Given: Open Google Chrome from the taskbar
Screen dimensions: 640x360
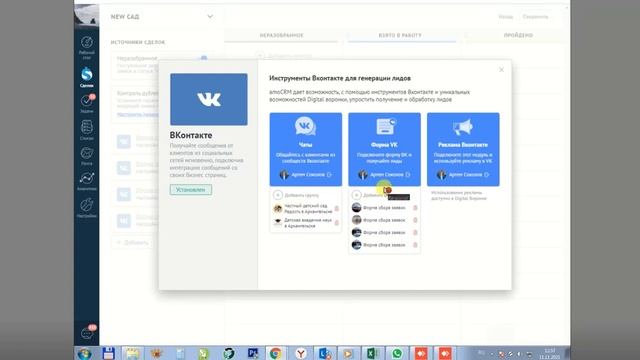Looking at the screenshot, I should [x=276, y=353].
